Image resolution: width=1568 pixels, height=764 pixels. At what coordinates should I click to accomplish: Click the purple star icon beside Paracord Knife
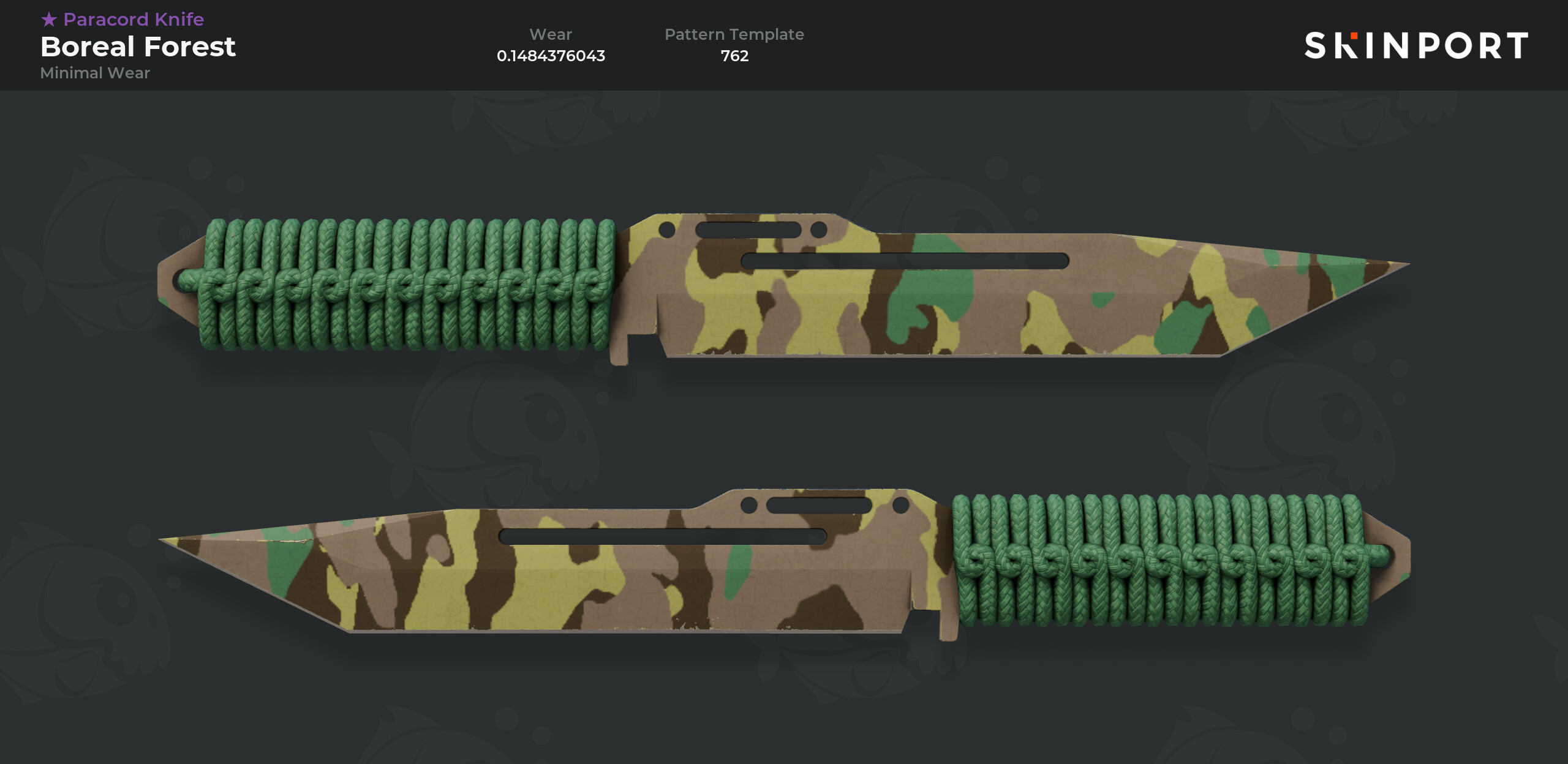coord(49,20)
